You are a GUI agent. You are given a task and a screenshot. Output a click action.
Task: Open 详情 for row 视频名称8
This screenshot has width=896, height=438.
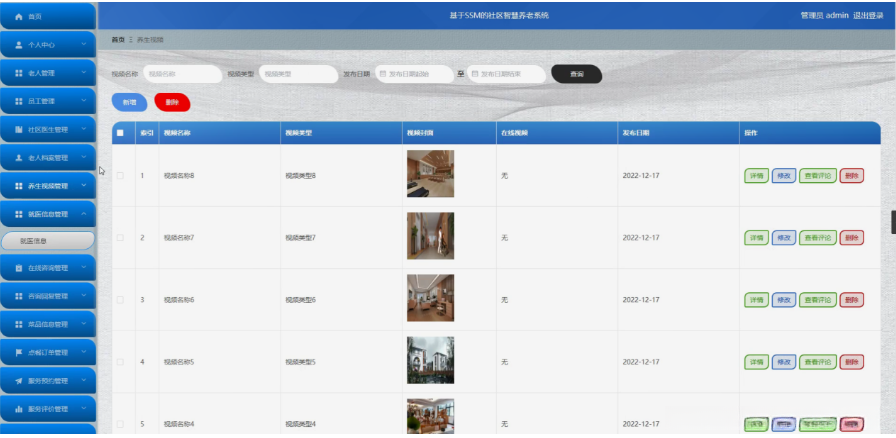pyautogui.click(x=756, y=176)
